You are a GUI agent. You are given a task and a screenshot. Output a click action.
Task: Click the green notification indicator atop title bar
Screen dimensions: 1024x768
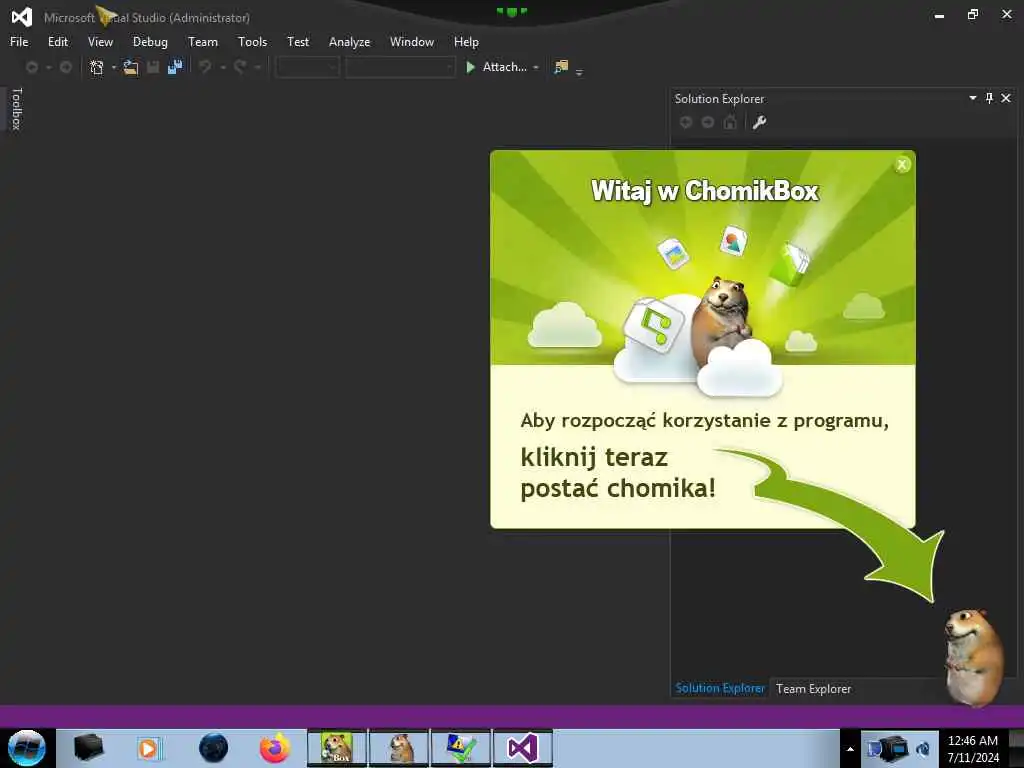pos(511,11)
